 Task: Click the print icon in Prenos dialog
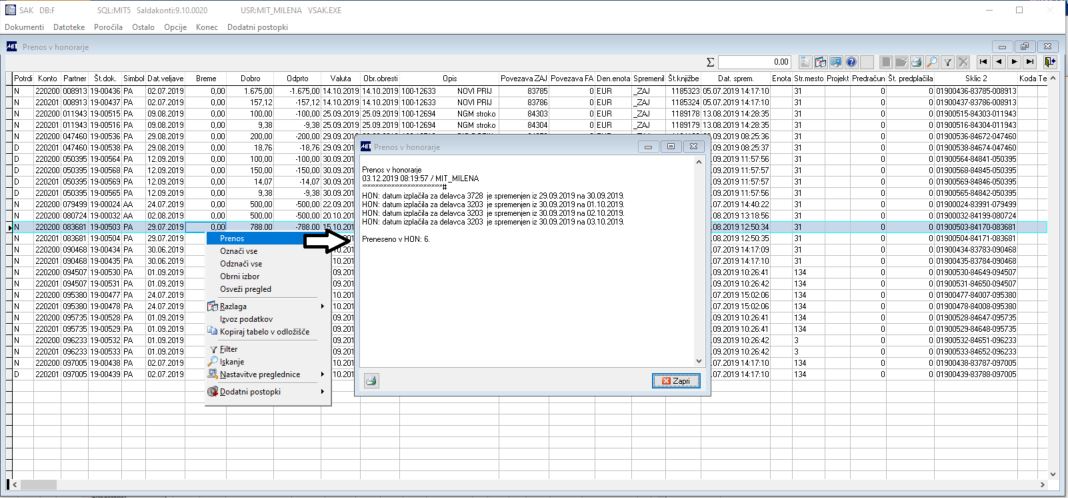(371, 382)
